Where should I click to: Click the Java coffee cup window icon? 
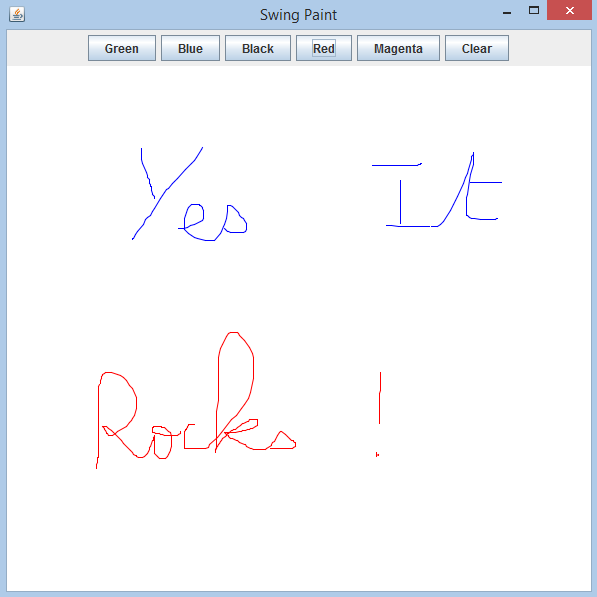(x=17, y=14)
